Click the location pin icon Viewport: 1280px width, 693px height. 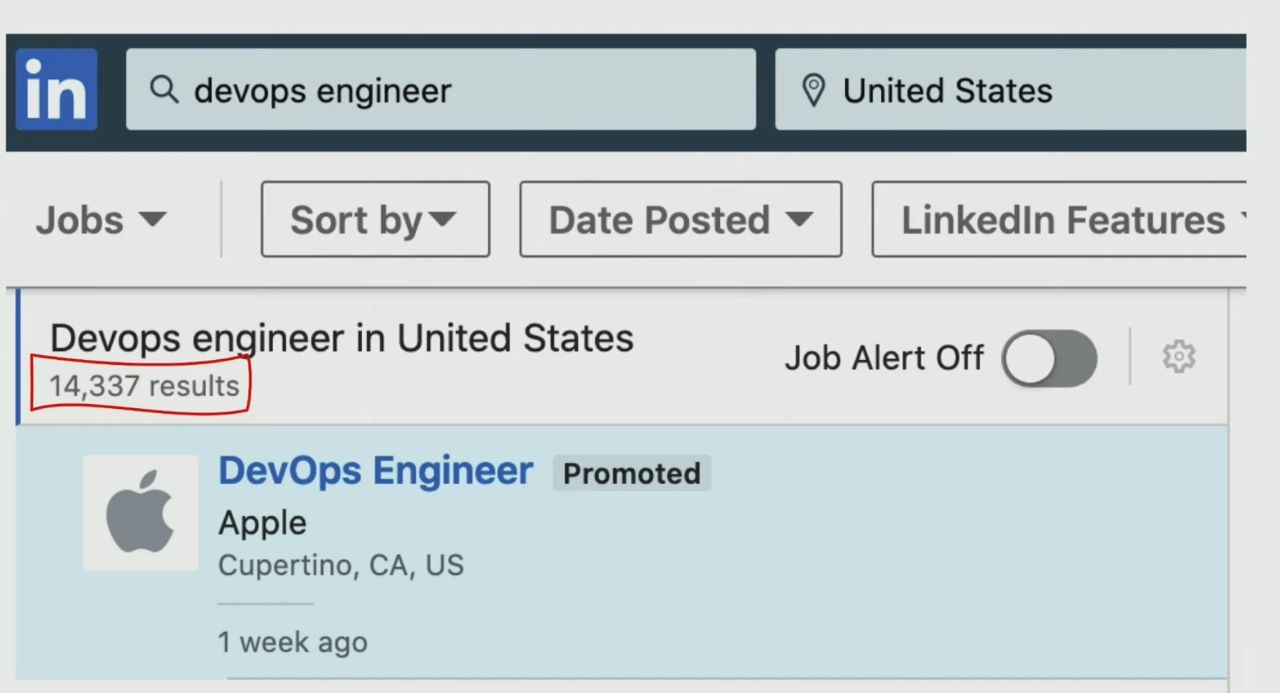(x=814, y=91)
